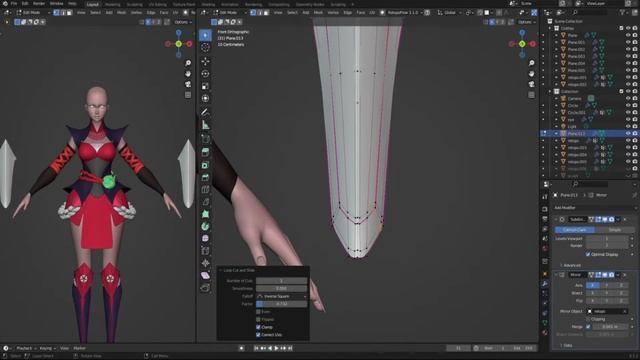
Task: Select the Cursor tool
Action: click(x=205, y=48)
